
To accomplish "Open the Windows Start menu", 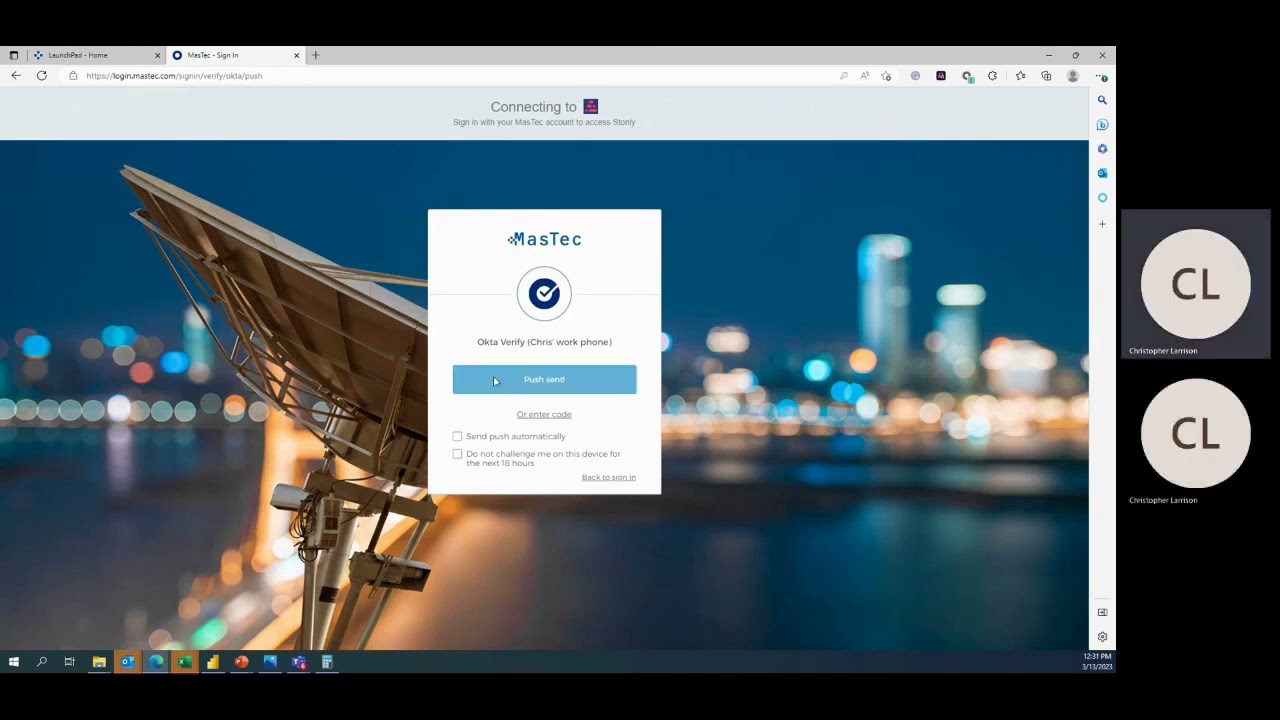I will 14,662.
